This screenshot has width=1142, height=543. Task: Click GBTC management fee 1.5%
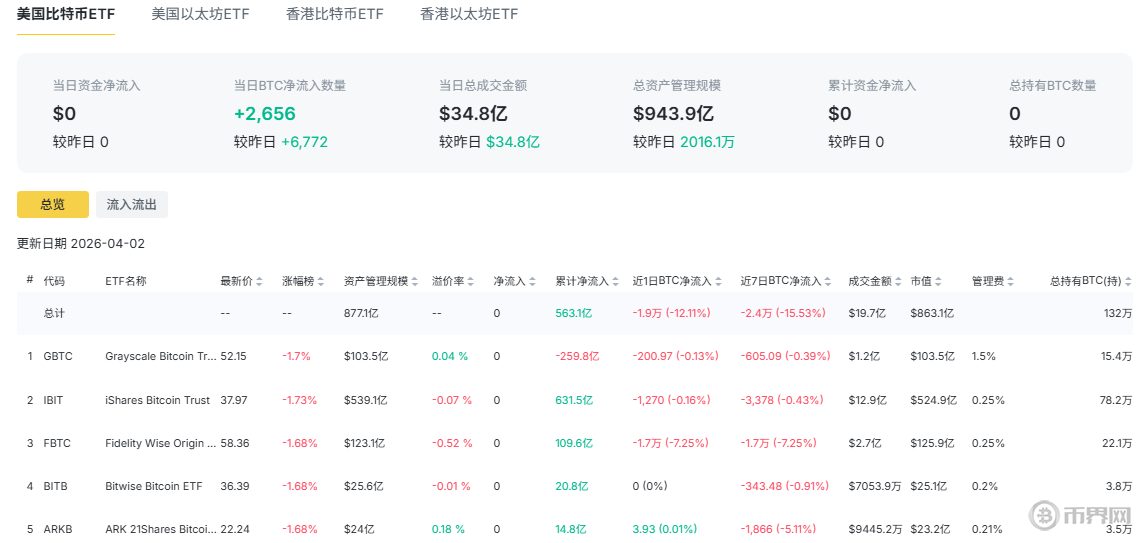(x=983, y=357)
